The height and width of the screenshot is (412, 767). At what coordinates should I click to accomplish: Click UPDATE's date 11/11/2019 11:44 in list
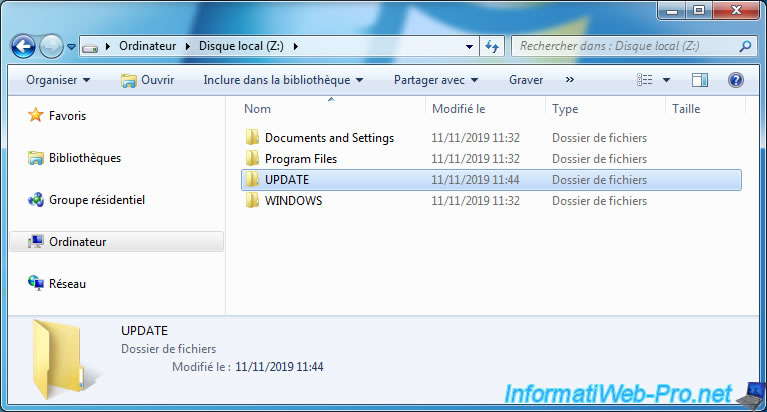475,180
